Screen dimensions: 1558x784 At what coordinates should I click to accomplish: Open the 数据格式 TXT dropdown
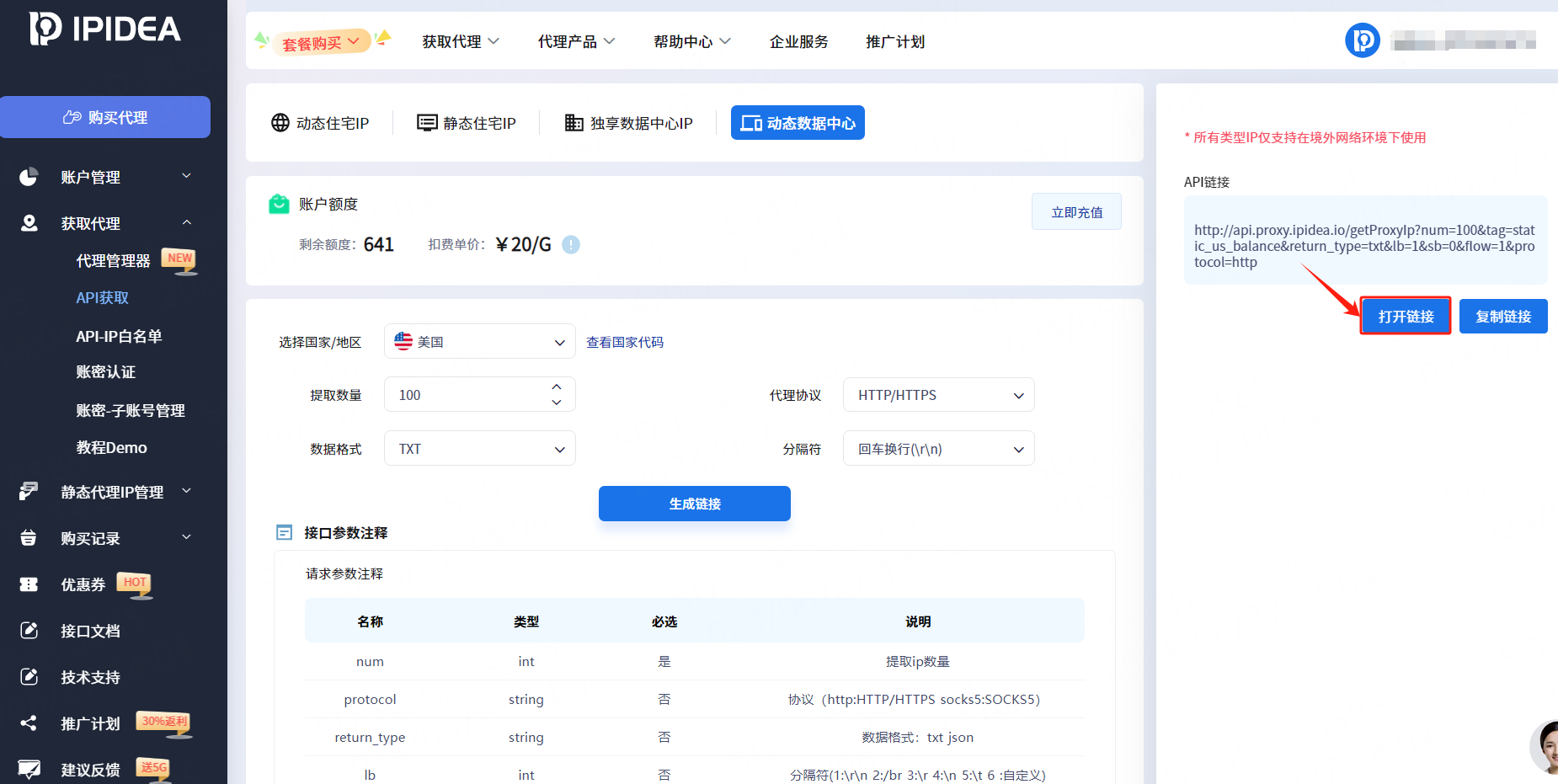480,448
